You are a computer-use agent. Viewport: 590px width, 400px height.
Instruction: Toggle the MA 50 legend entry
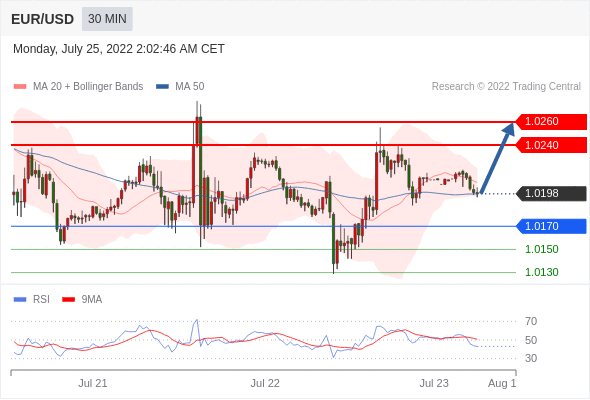tap(180, 87)
